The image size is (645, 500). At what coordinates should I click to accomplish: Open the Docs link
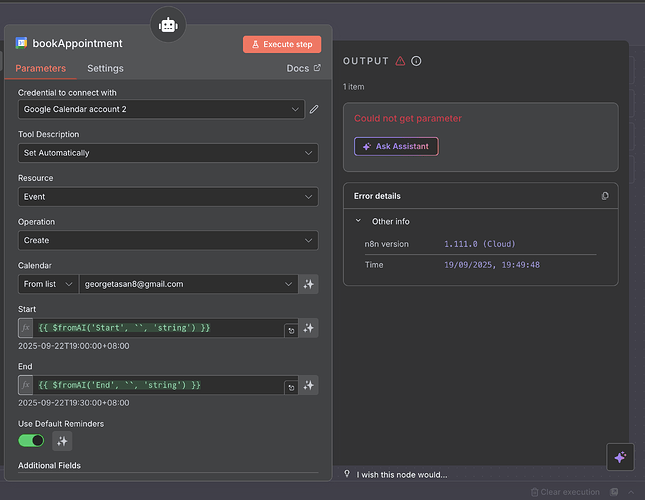[x=304, y=68]
